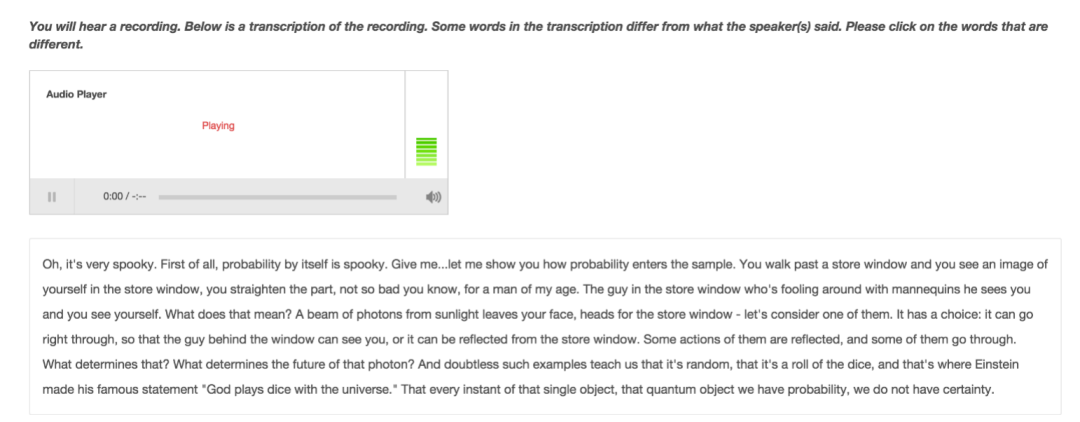This screenshot has height=422, width=1080.
Task: Click the "Audio Player" label
Action: pos(76,94)
